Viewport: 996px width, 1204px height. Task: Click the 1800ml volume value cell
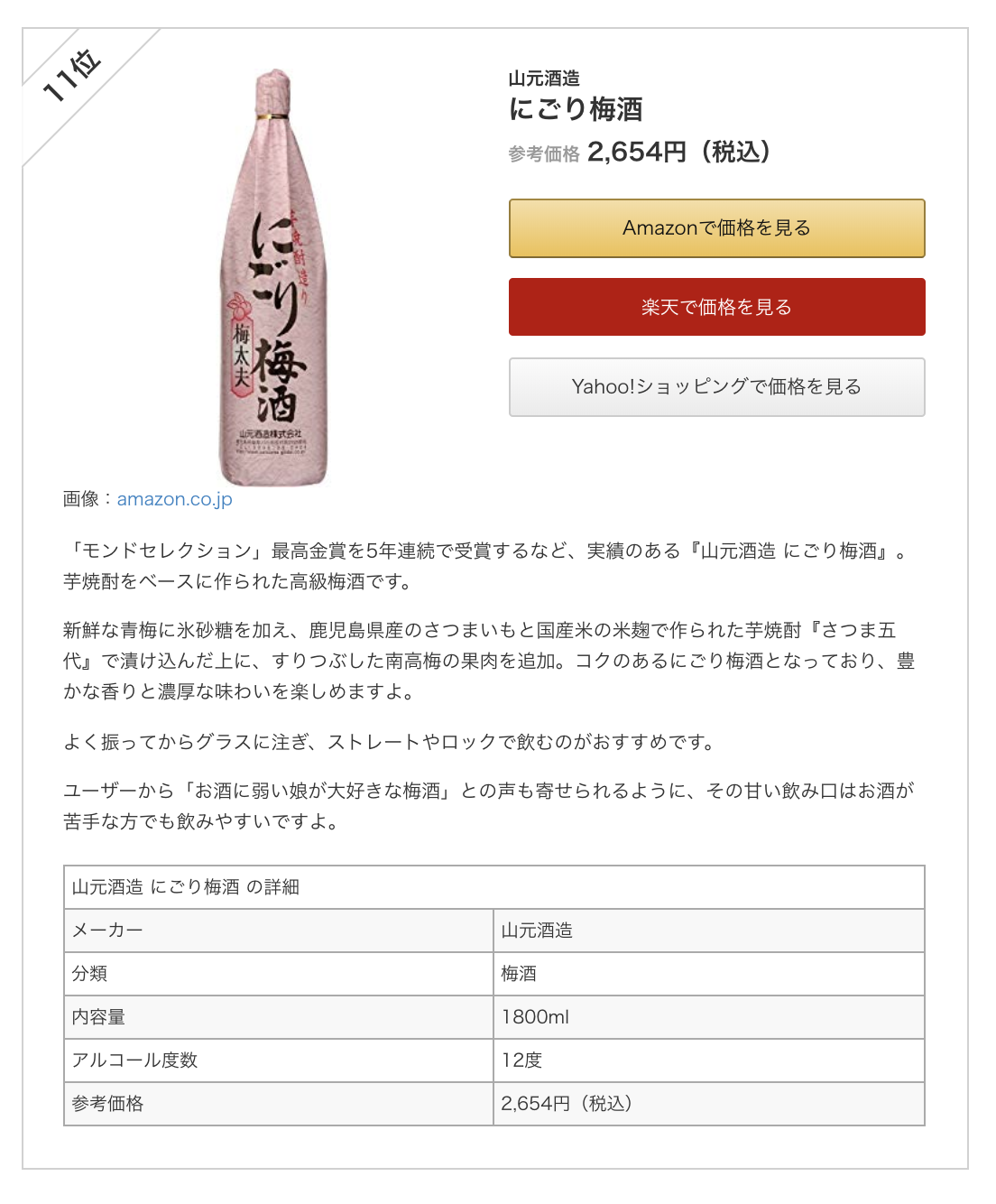click(709, 1017)
